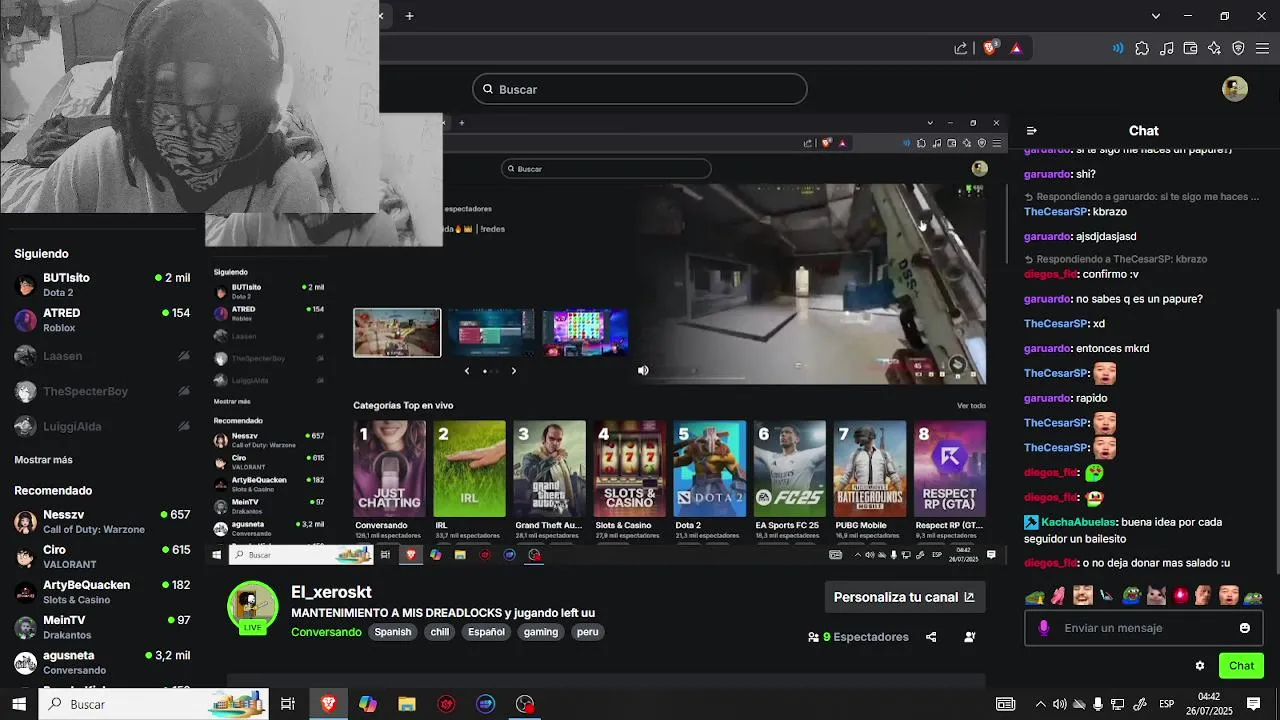Select TheSpecterBoy in the following list
Viewport: 1280px width, 720px height.
click(102, 391)
